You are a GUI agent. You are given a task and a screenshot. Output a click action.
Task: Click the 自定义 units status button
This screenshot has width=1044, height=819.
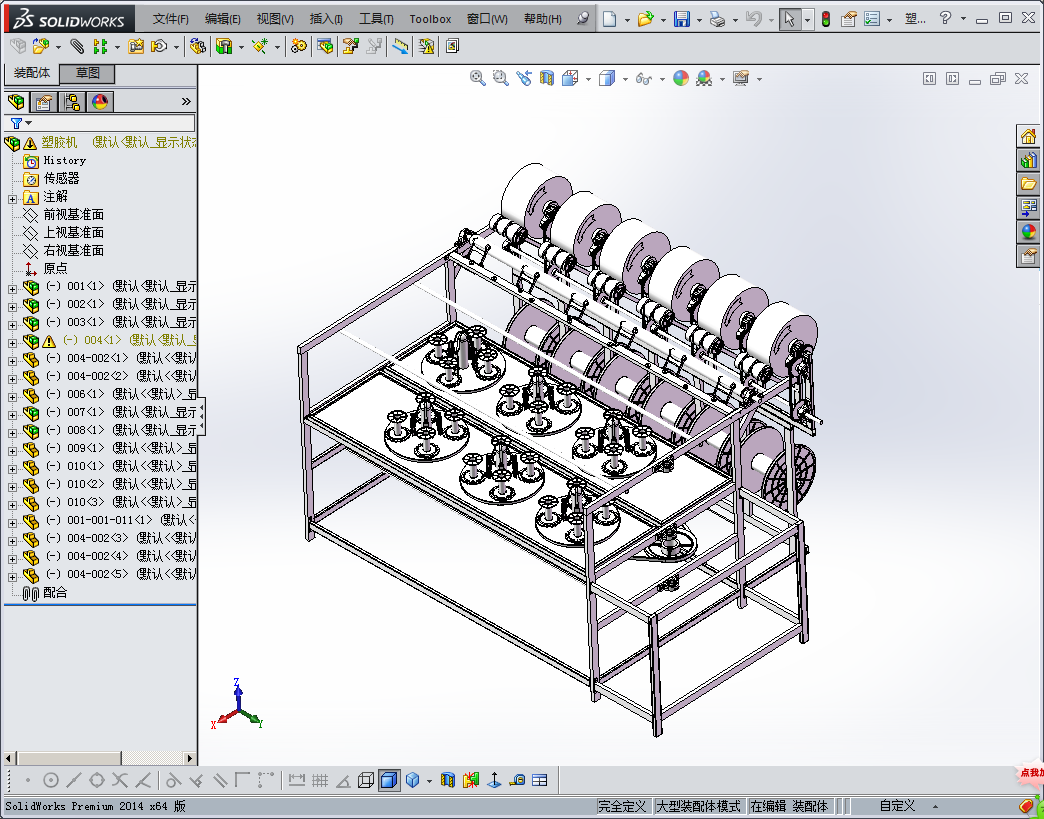[897, 806]
